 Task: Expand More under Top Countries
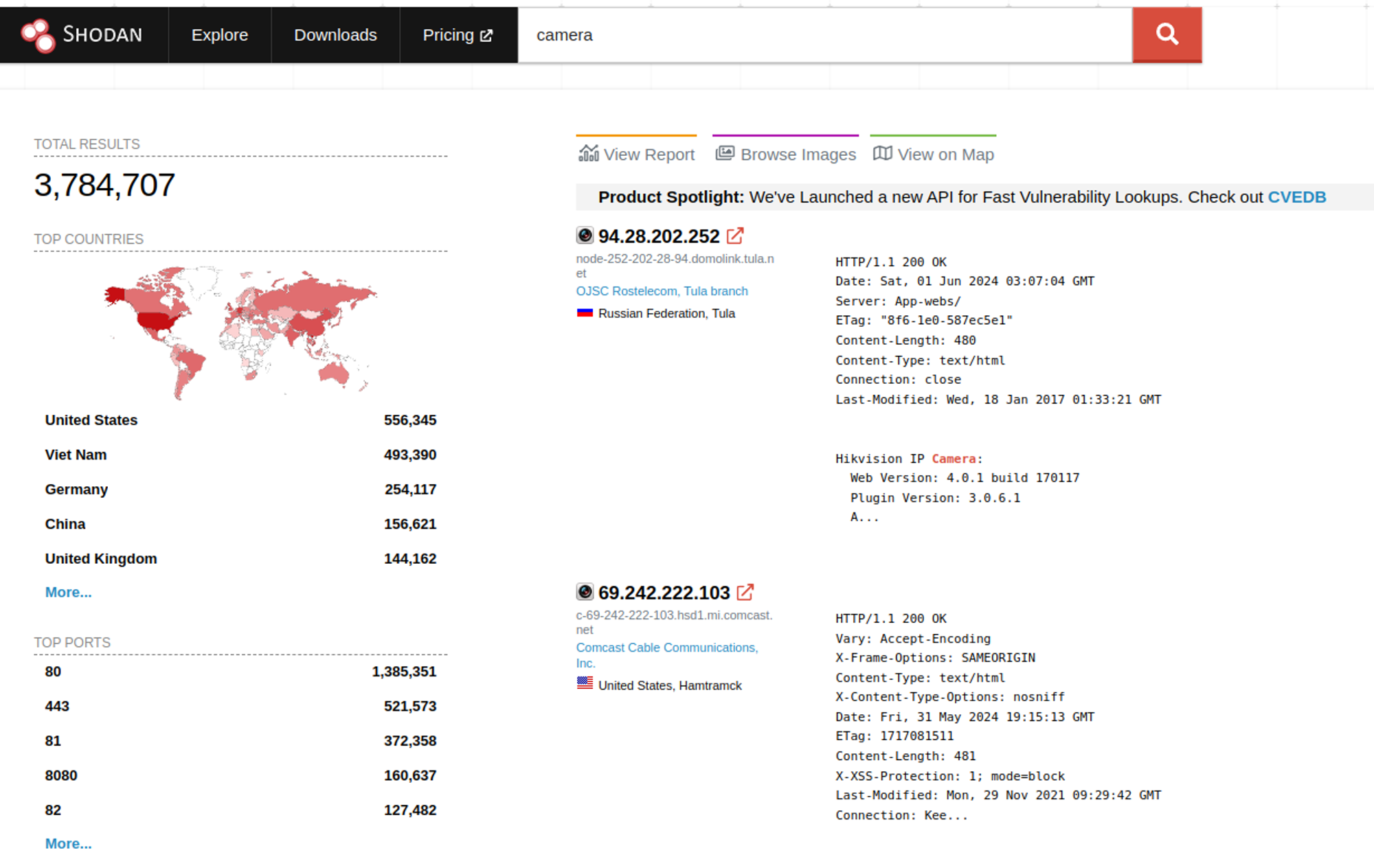pyautogui.click(x=68, y=592)
